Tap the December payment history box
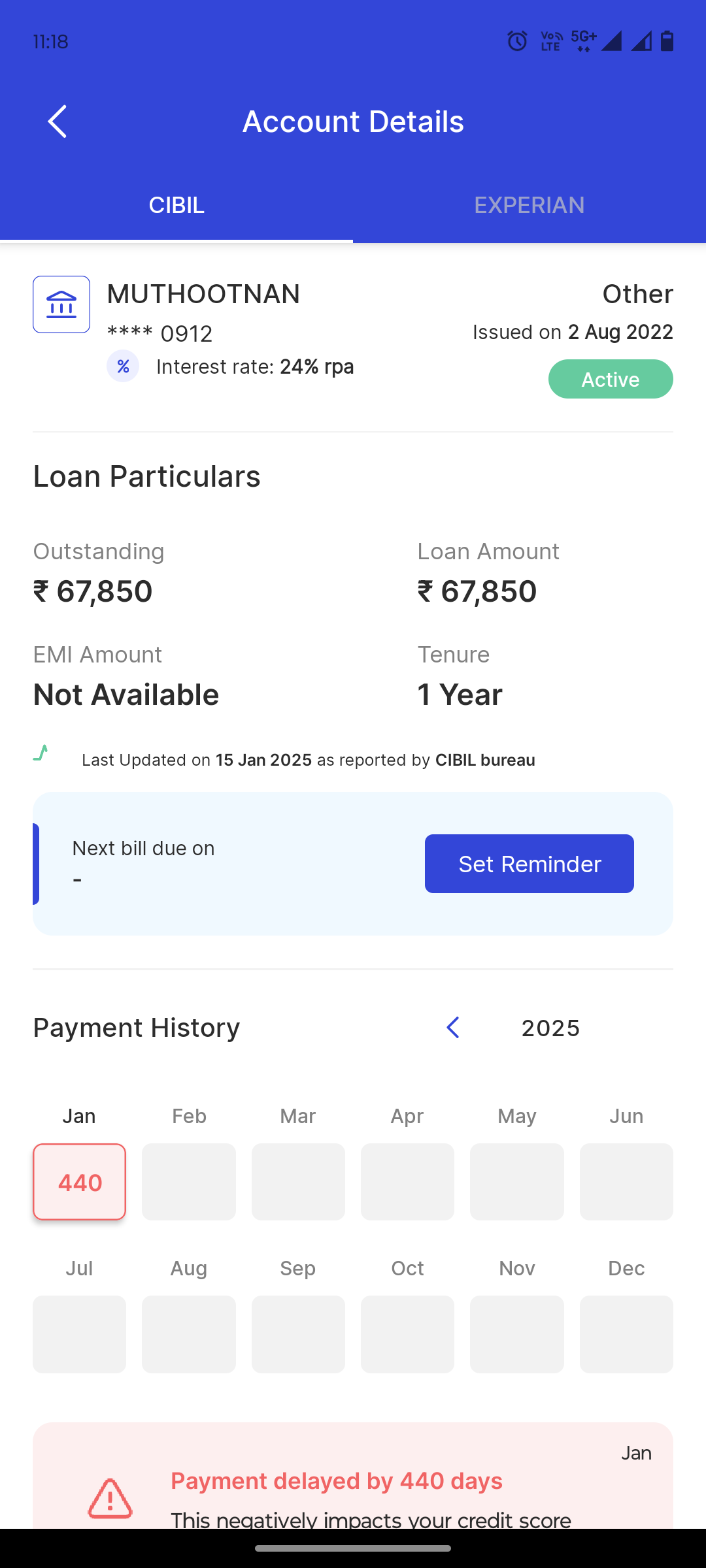The width and height of the screenshot is (706, 1568). coord(626,1334)
